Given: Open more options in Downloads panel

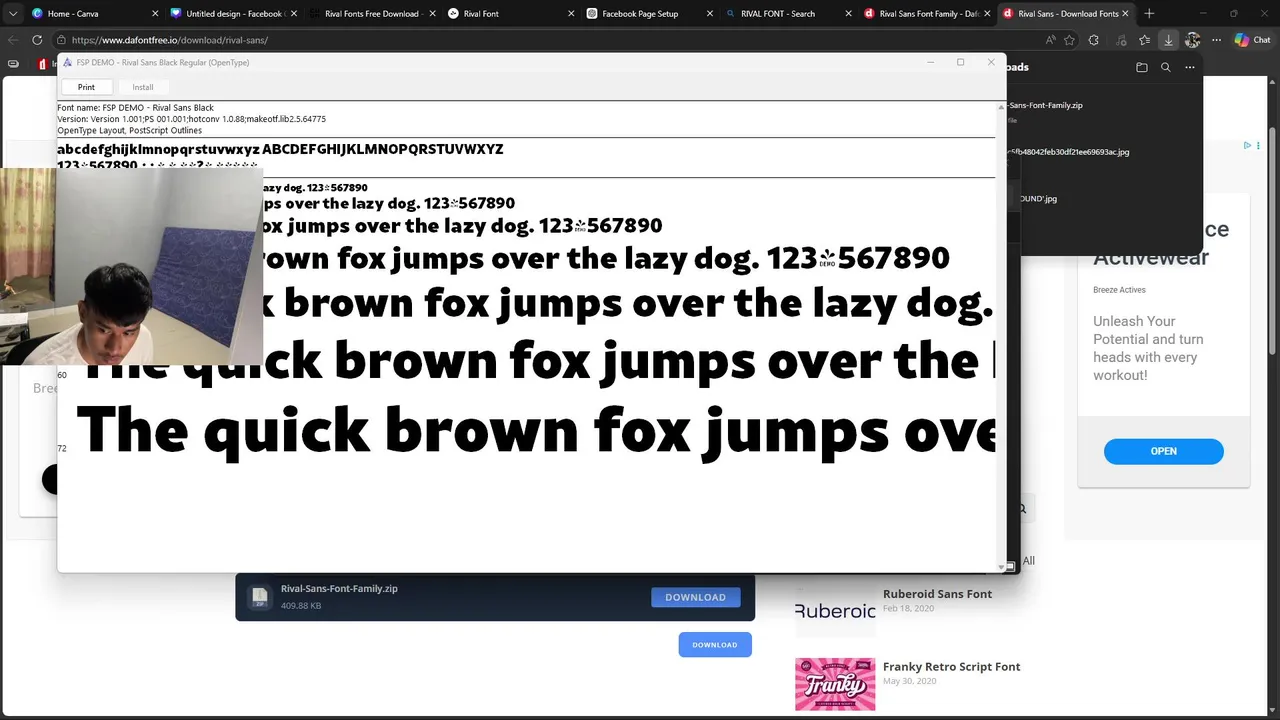Looking at the screenshot, I should tap(1190, 67).
